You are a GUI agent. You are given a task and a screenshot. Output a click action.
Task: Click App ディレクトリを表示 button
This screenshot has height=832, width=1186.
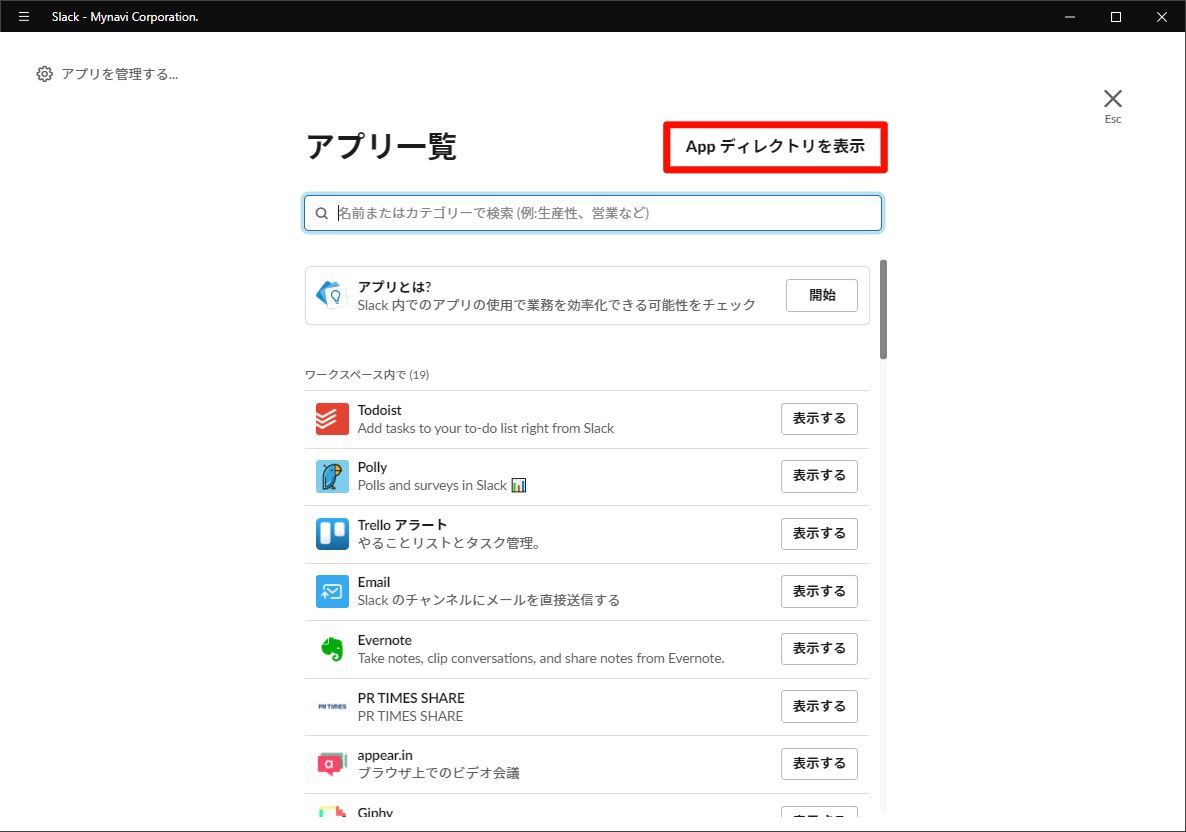(775, 147)
